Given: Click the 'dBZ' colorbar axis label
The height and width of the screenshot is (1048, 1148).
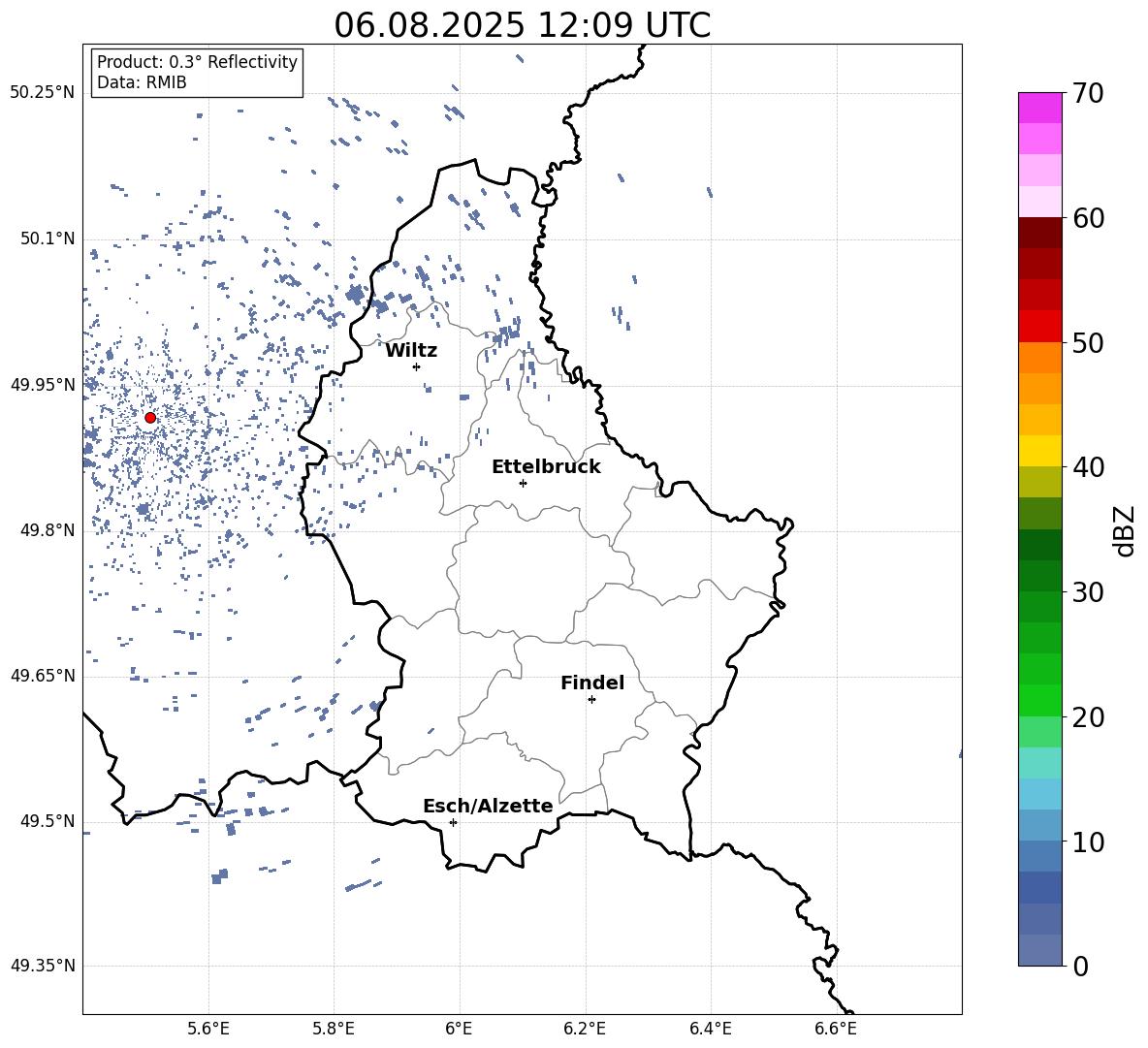Looking at the screenshot, I should (x=1126, y=531).
